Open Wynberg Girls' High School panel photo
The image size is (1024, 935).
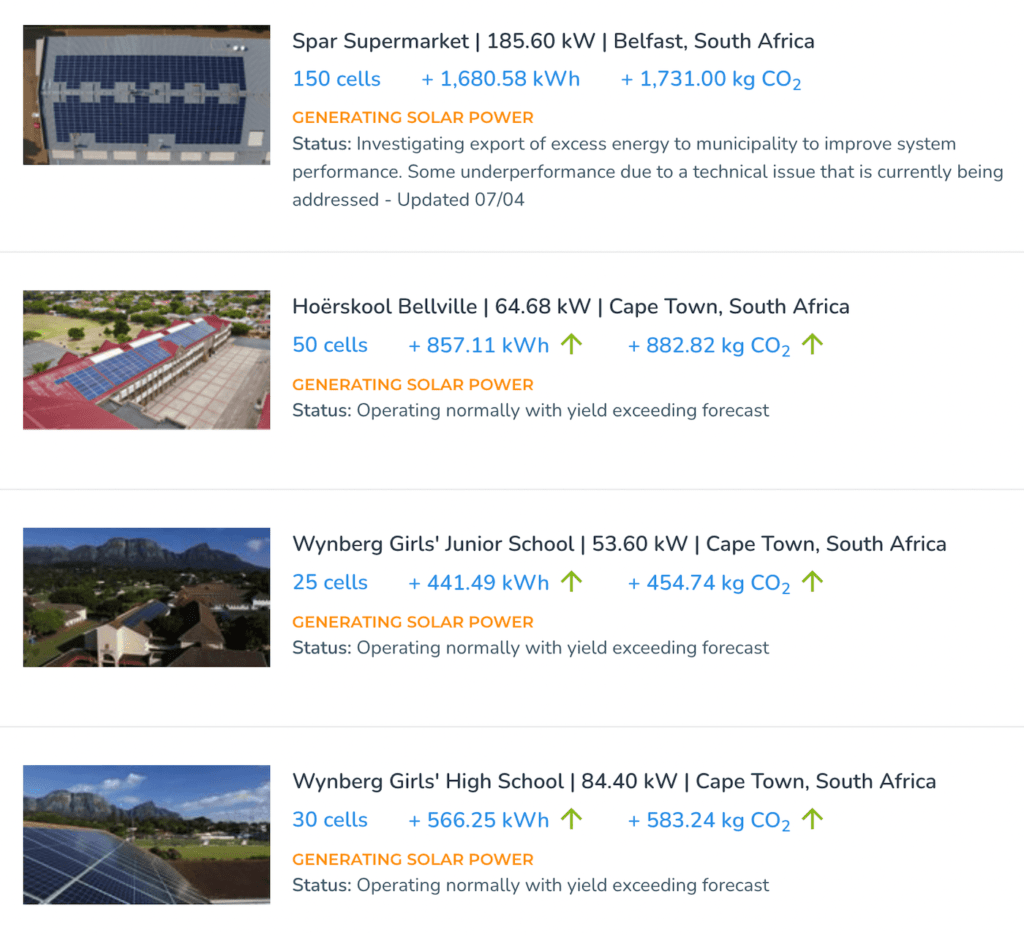(146, 834)
